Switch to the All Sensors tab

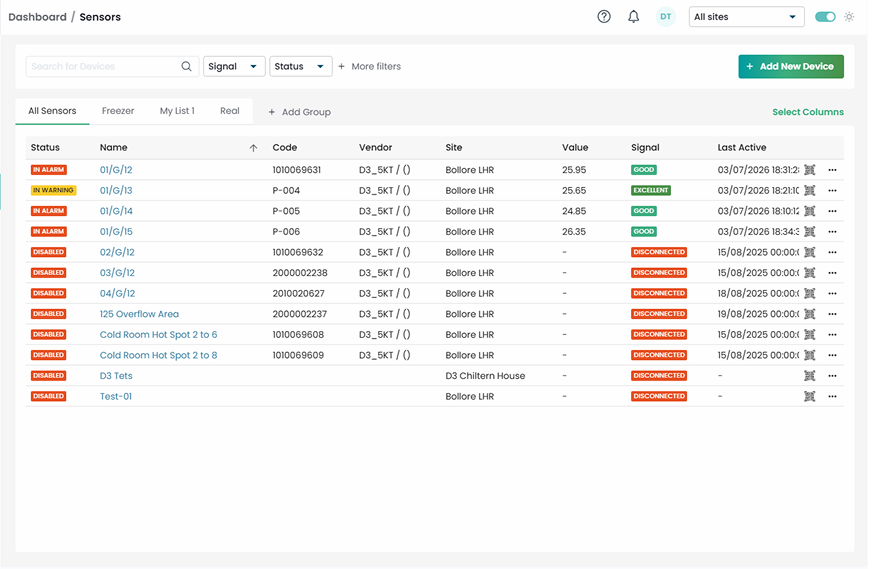pos(52,111)
